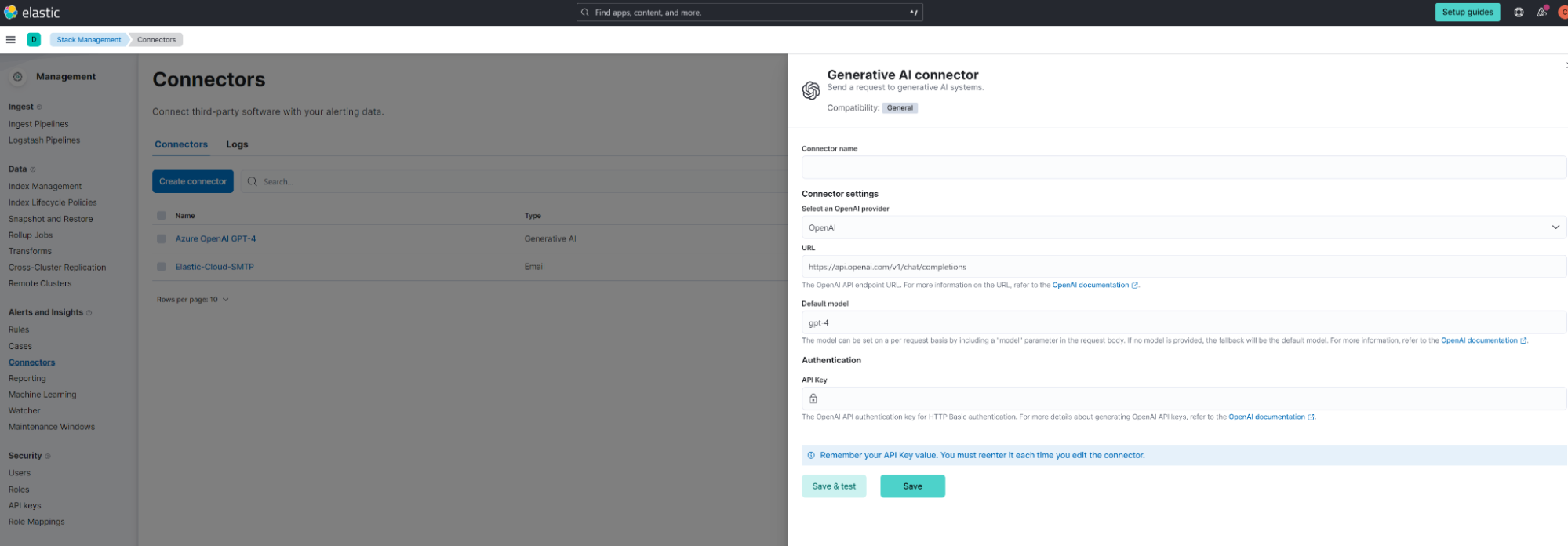Open the help menu icon
The image size is (1568, 546).
(1519, 13)
